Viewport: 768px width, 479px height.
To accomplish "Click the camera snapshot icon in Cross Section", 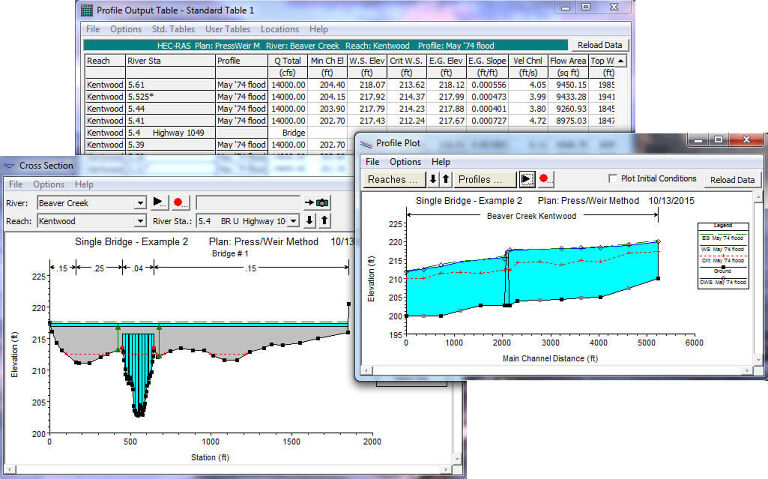I will coord(322,202).
